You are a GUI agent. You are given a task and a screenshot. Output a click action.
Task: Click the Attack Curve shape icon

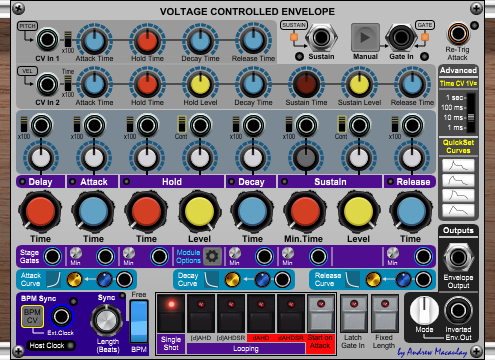pyautogui.click(x=53, y=279)
